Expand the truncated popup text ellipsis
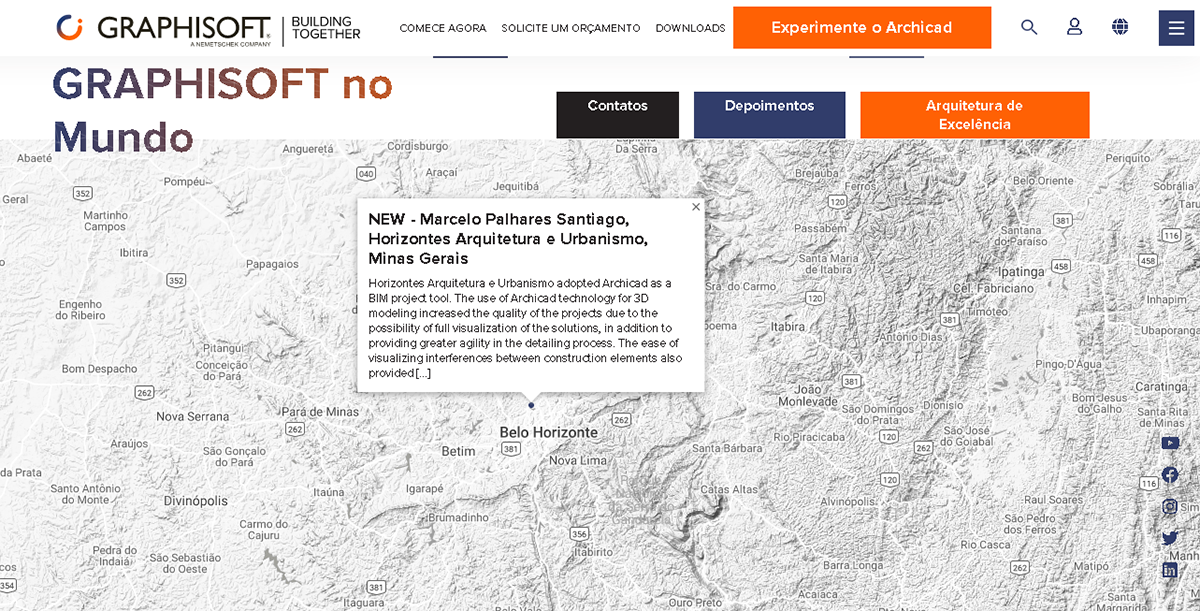Viewport: 1200px width, 611px height. pyautogui.click(x=422, y=373)
